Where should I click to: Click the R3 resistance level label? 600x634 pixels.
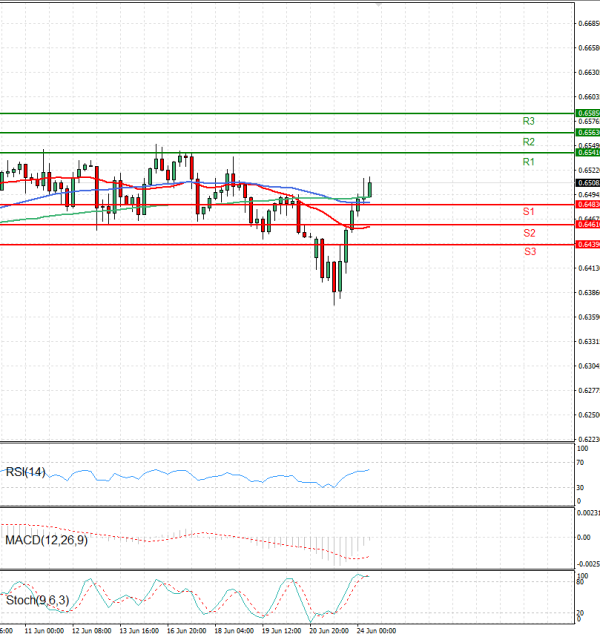pyautogui.click(x=528, y=121)
